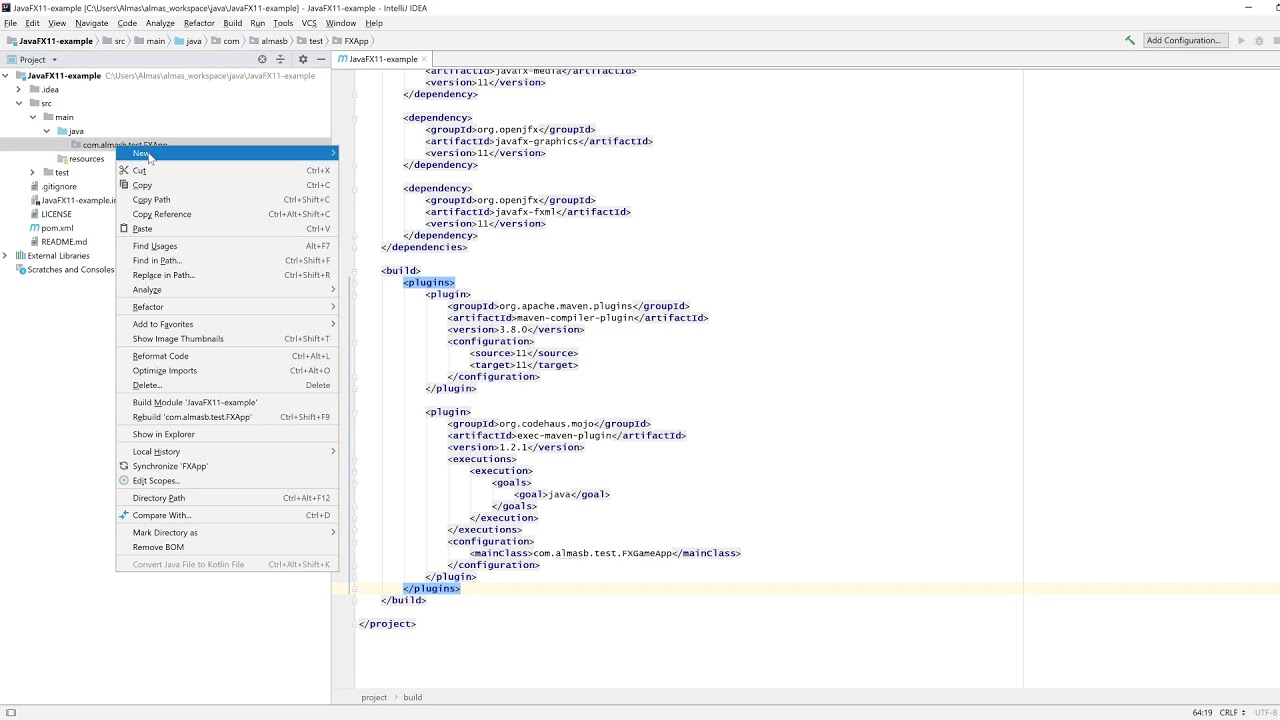Click the Edit Scopes icon in context menu
1280x720 pixels.
(x=124, y=481)
